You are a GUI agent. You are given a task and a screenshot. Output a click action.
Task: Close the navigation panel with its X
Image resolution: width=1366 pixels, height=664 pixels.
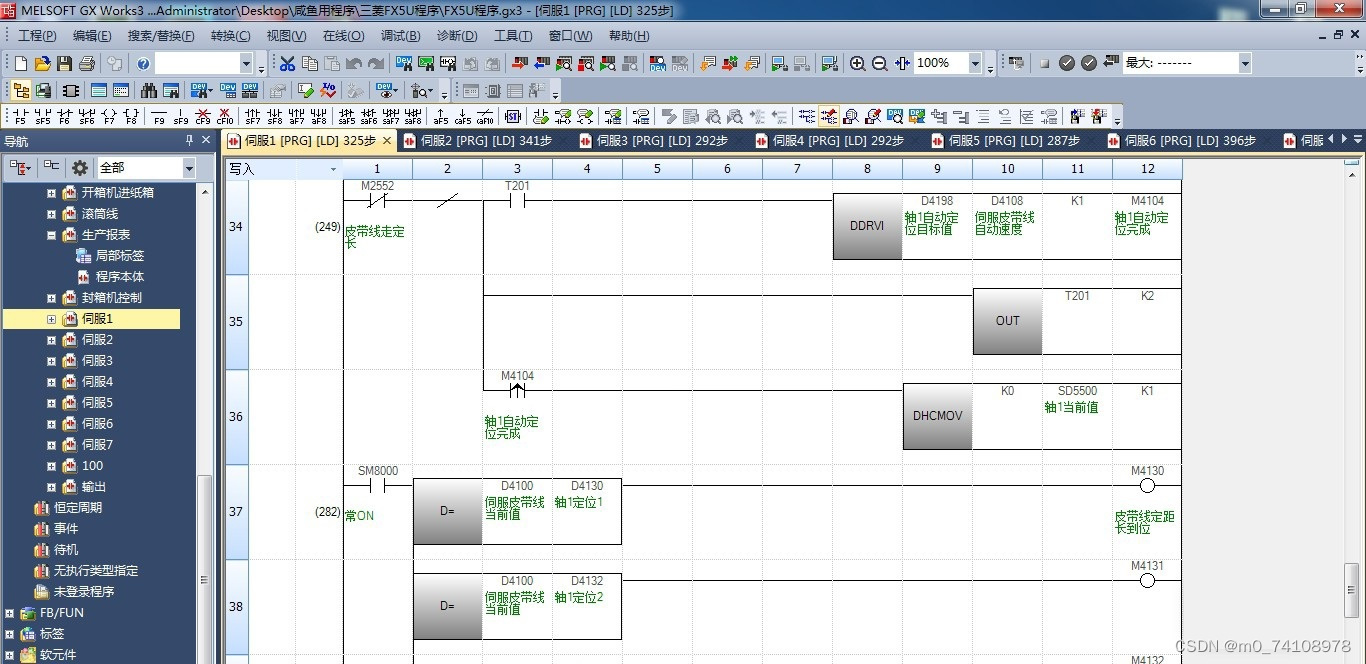(207, 141)
